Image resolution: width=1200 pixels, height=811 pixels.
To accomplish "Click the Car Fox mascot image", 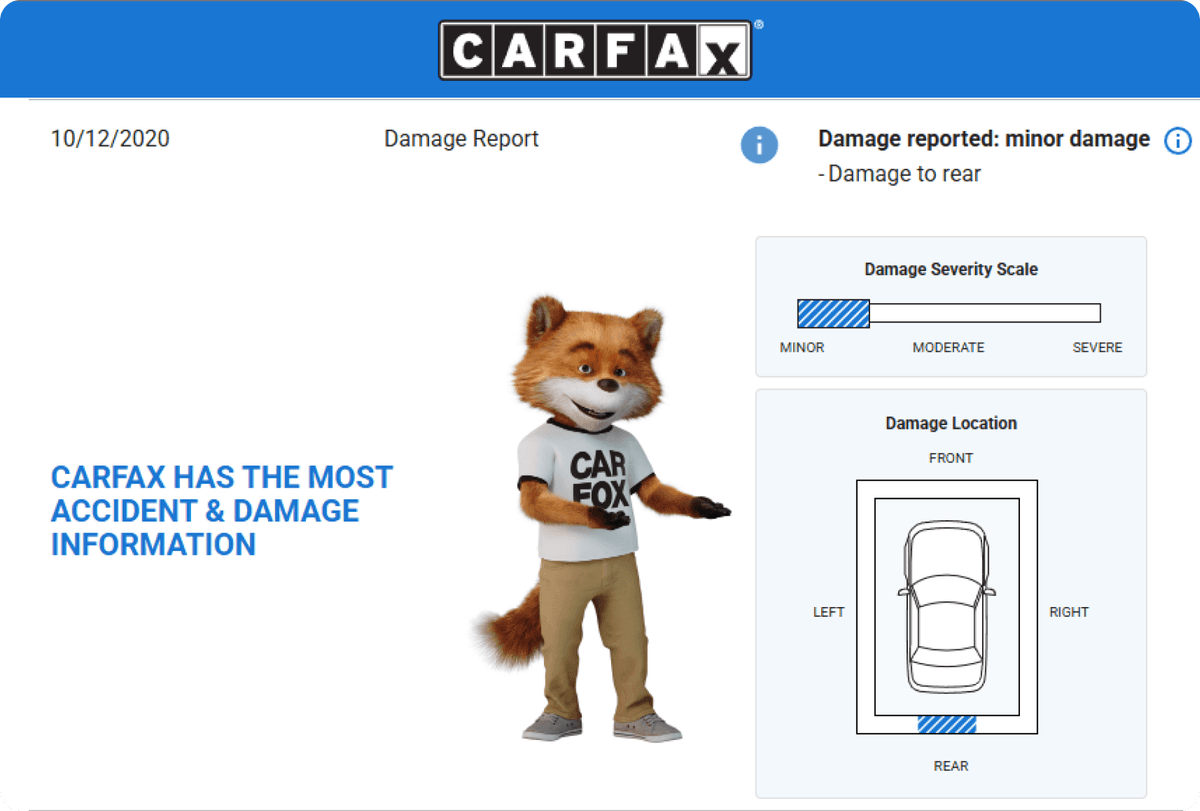I will 602,518.
